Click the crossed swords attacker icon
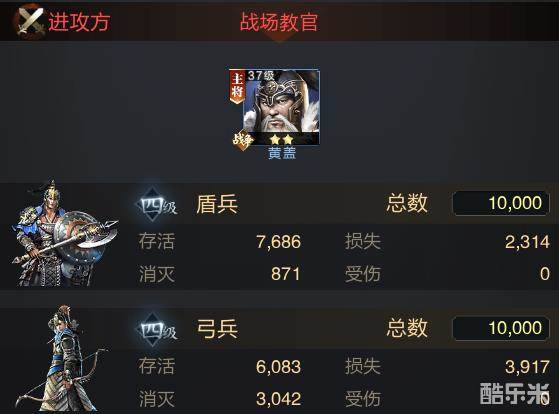Image resolution: width=559 pixels, height=414 pixels. point(29,21)
